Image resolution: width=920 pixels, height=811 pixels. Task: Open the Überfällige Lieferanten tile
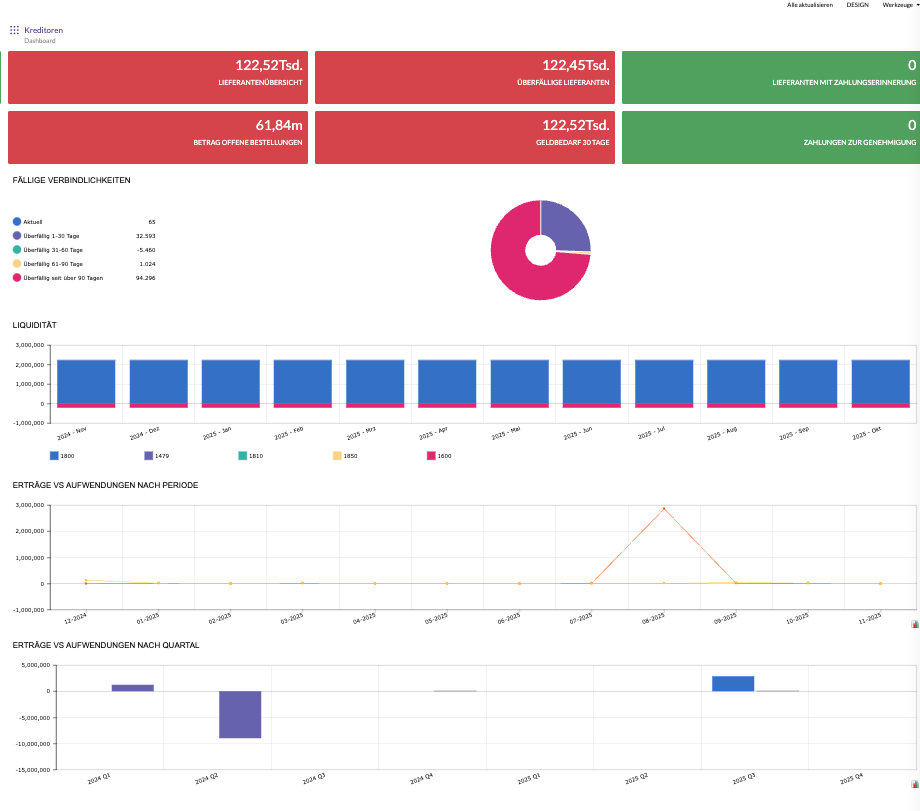tap(464, 78)
